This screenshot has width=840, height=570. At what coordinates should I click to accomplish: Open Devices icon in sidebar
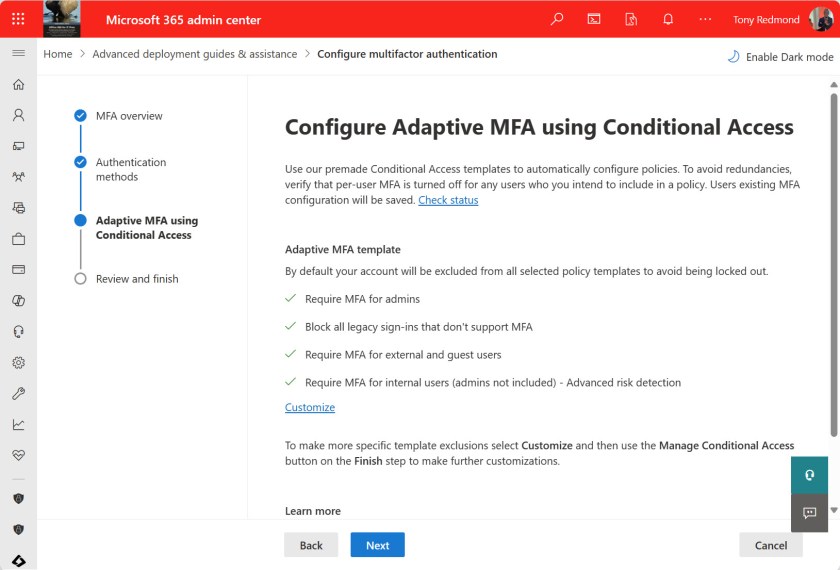pyautogui.click(x=18, y=146)
